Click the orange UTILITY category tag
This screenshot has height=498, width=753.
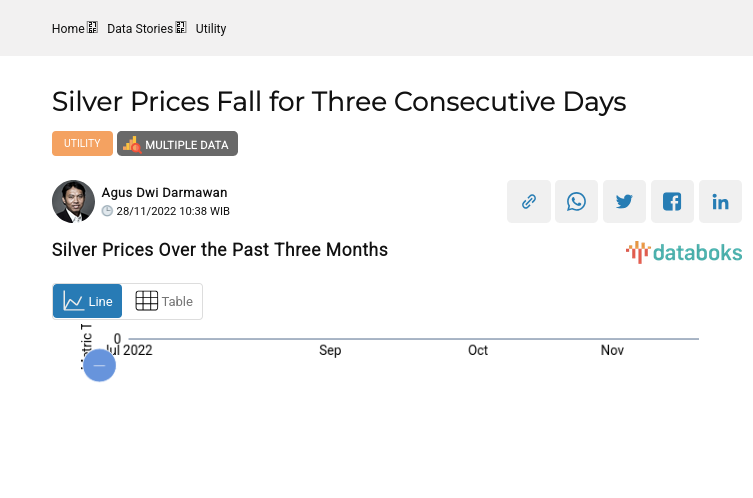coord(82,144)
